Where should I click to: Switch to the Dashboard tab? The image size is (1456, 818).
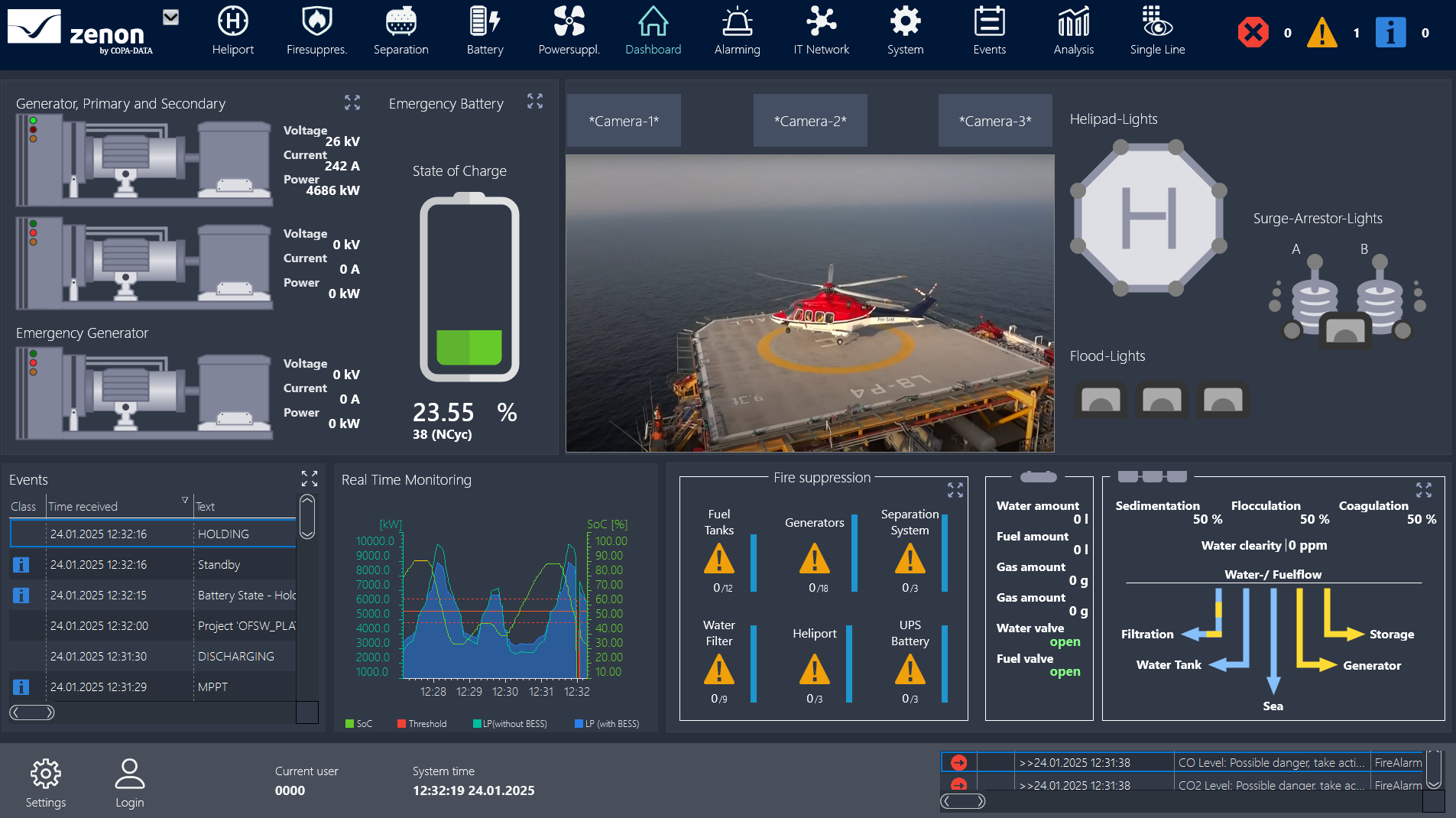coord(653,31)
